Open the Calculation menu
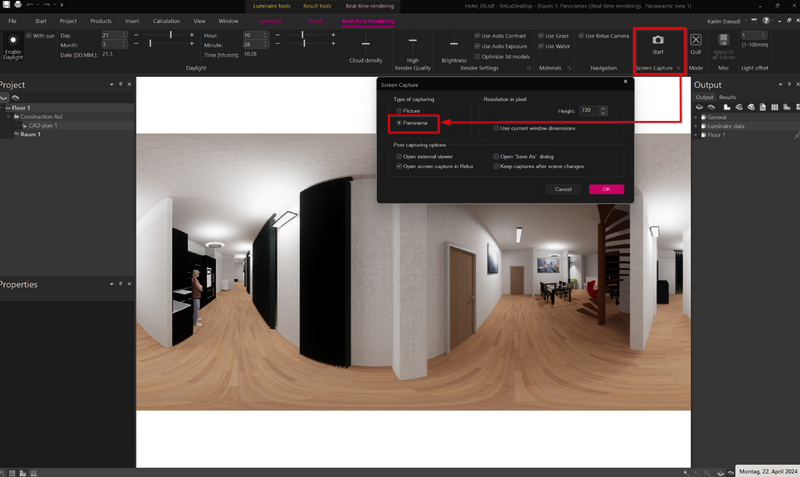Screen dimensions: 800x477 (x=167, y=20)
